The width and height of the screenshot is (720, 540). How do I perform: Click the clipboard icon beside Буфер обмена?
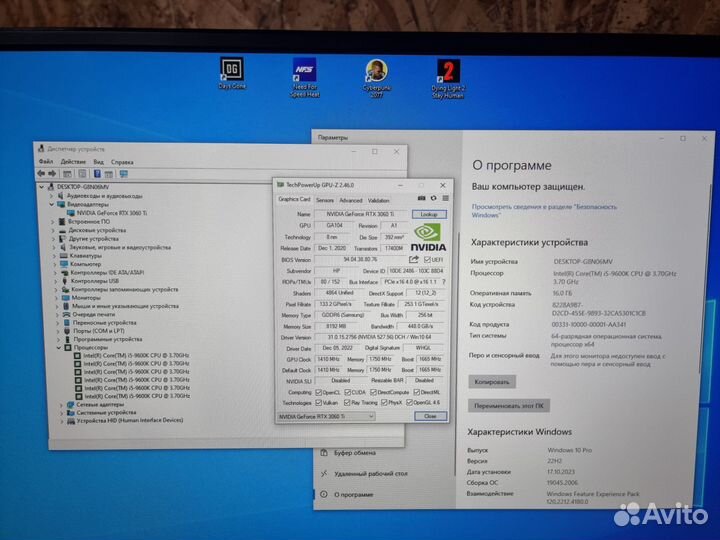tap(324, 453)
